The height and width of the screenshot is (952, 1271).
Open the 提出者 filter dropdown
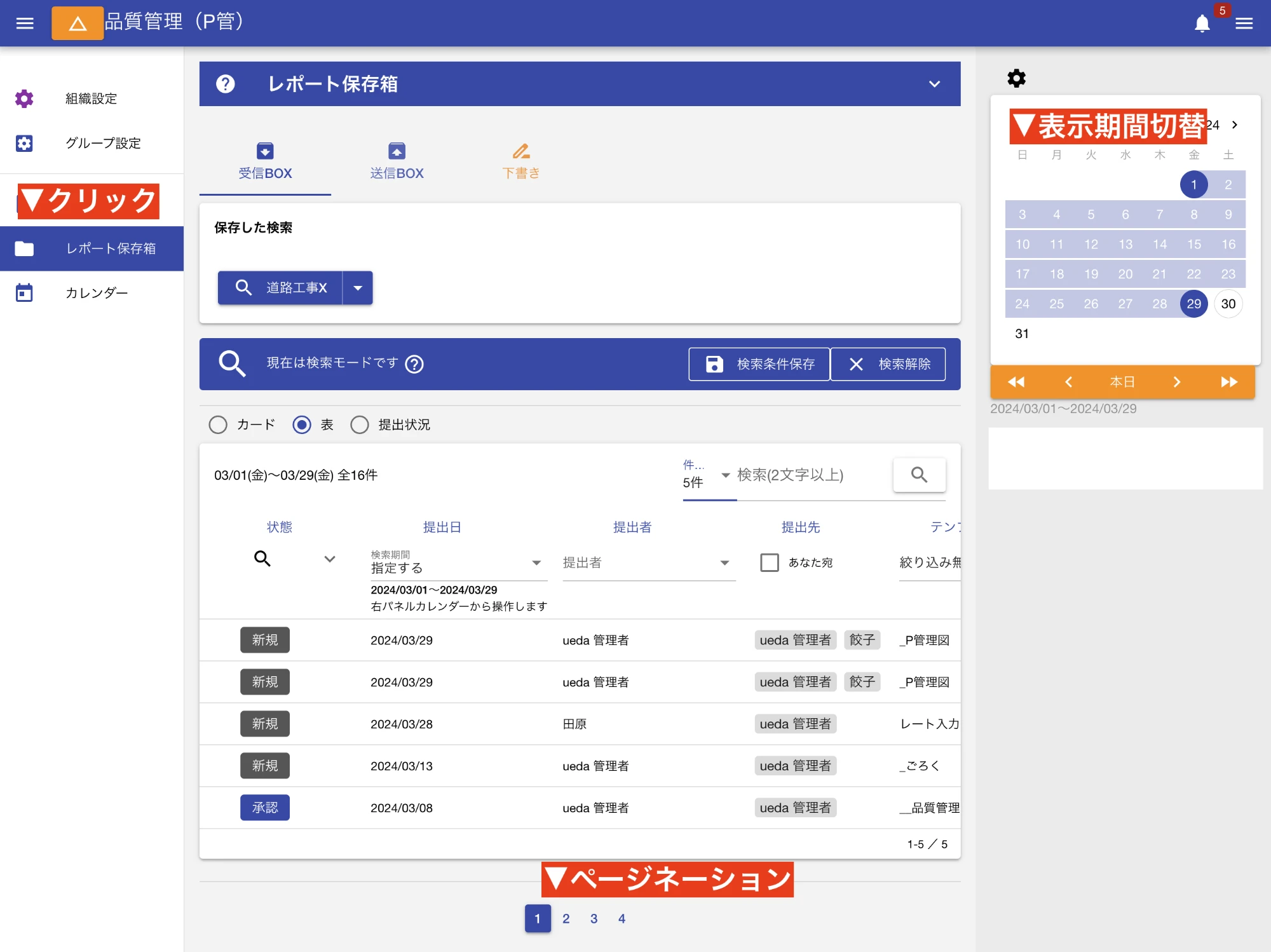[724, 562]
